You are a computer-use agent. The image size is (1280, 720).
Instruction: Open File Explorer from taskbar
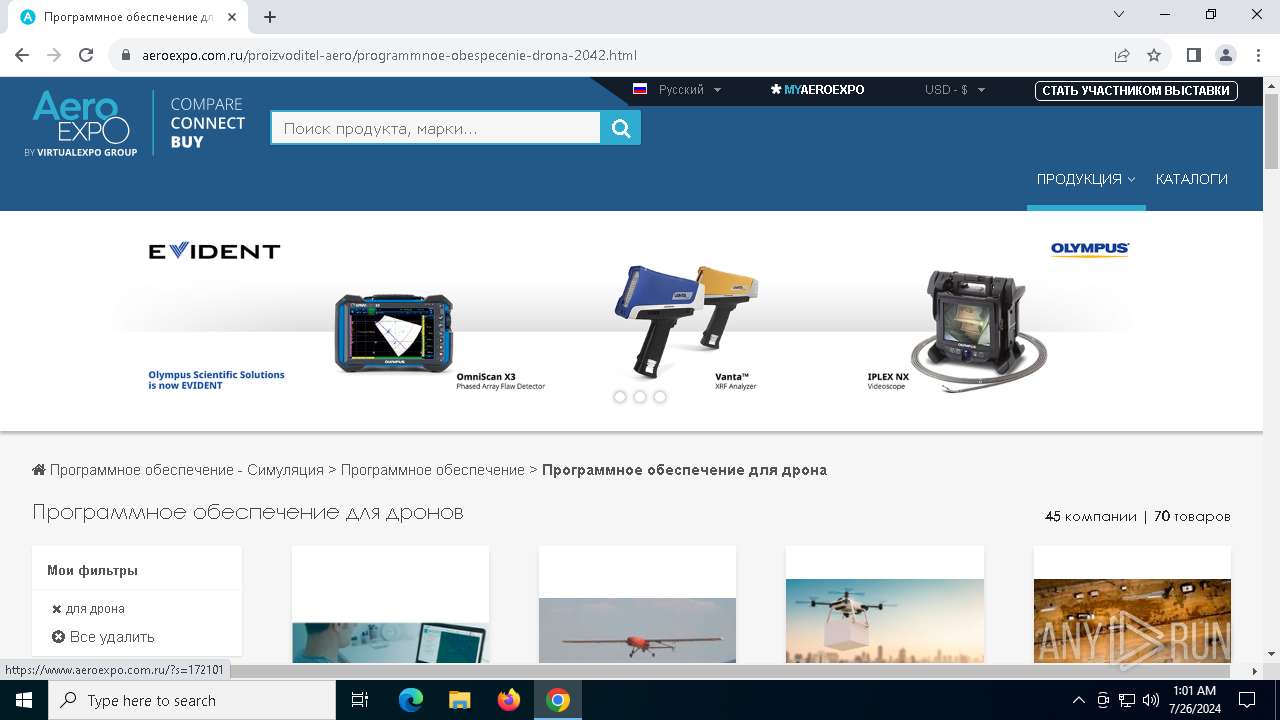pos(459,700)
